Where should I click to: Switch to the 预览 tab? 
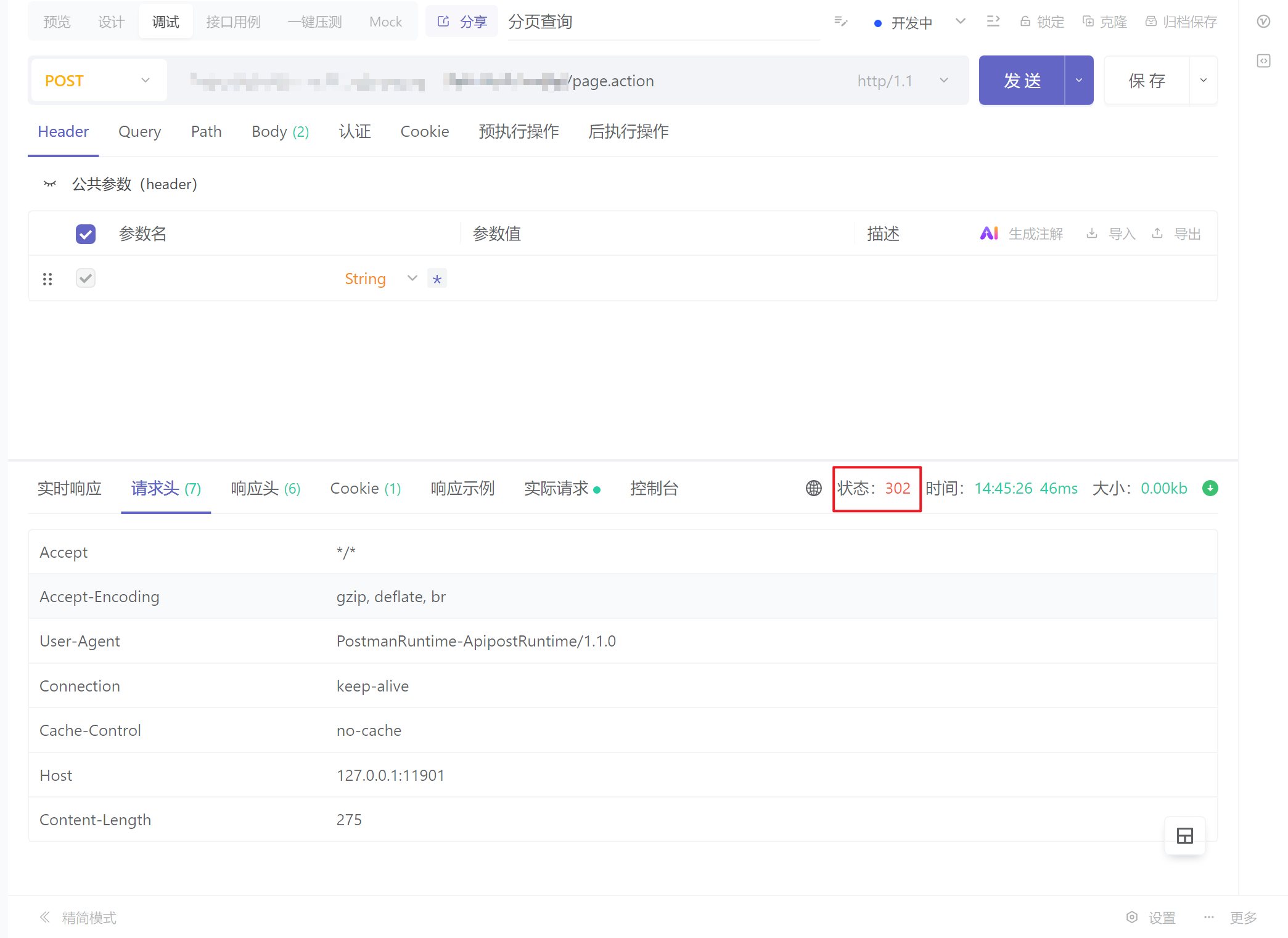point(57,22)
